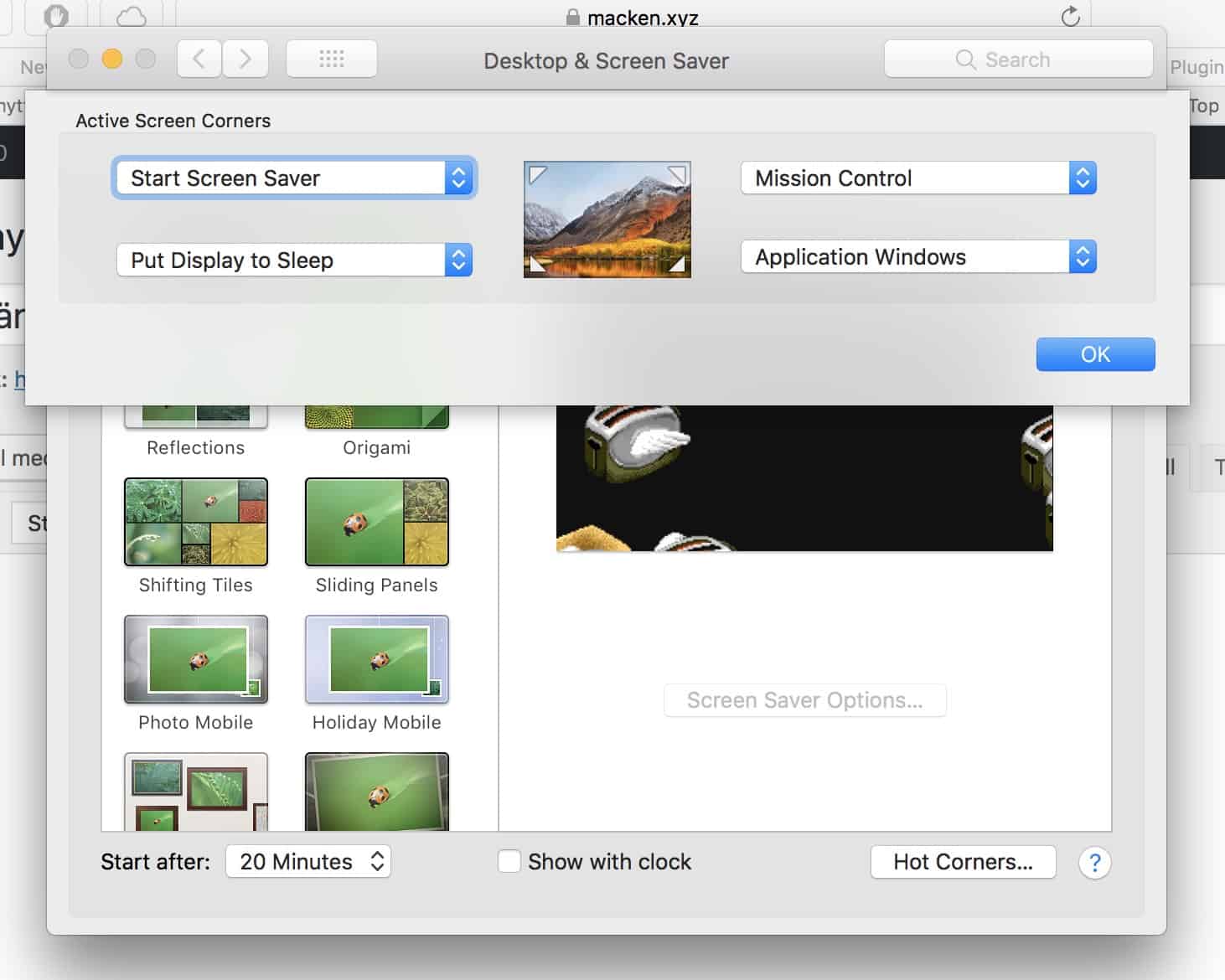The image size is (1225, 980).
Task: Change the Start after 20 Minutes popup
Action: (308, 862)
